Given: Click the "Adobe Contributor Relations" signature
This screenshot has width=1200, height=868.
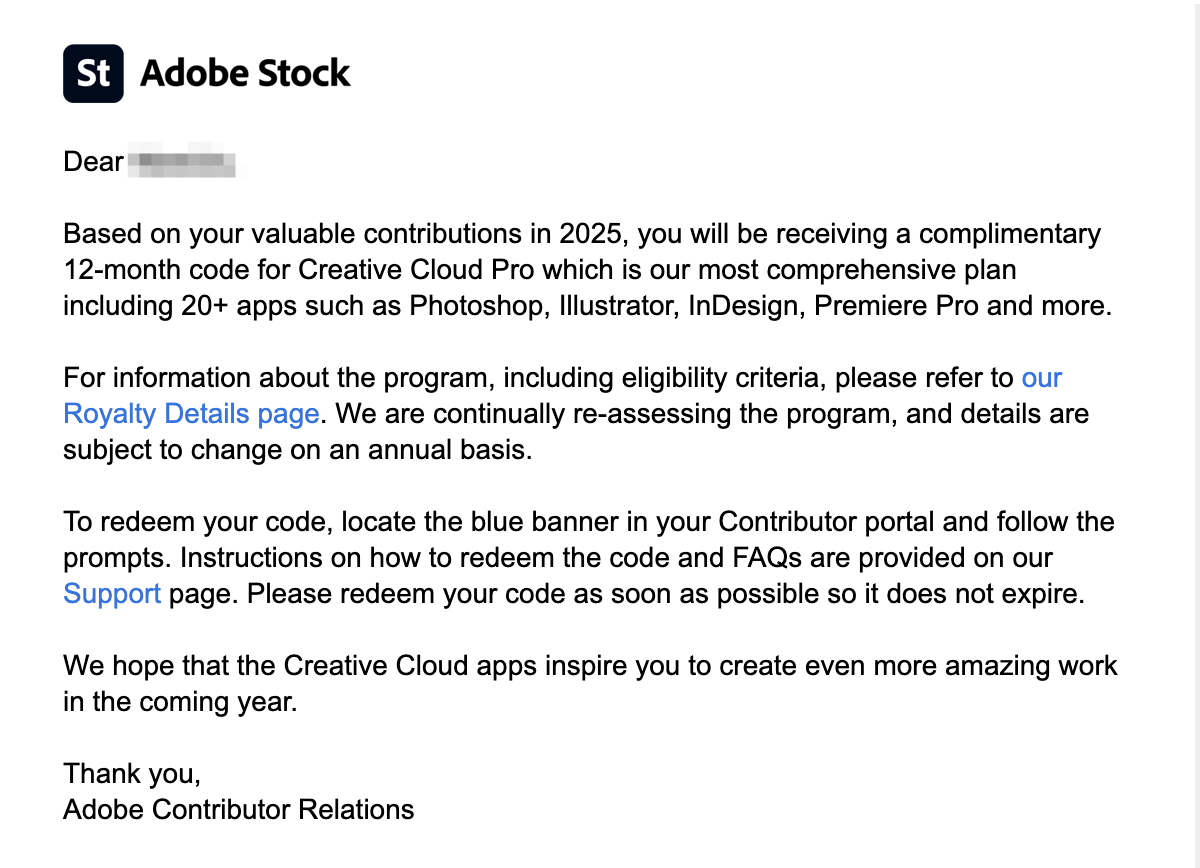Looking at the screenshot, I should pyautogui.click(x=238, y=809).
